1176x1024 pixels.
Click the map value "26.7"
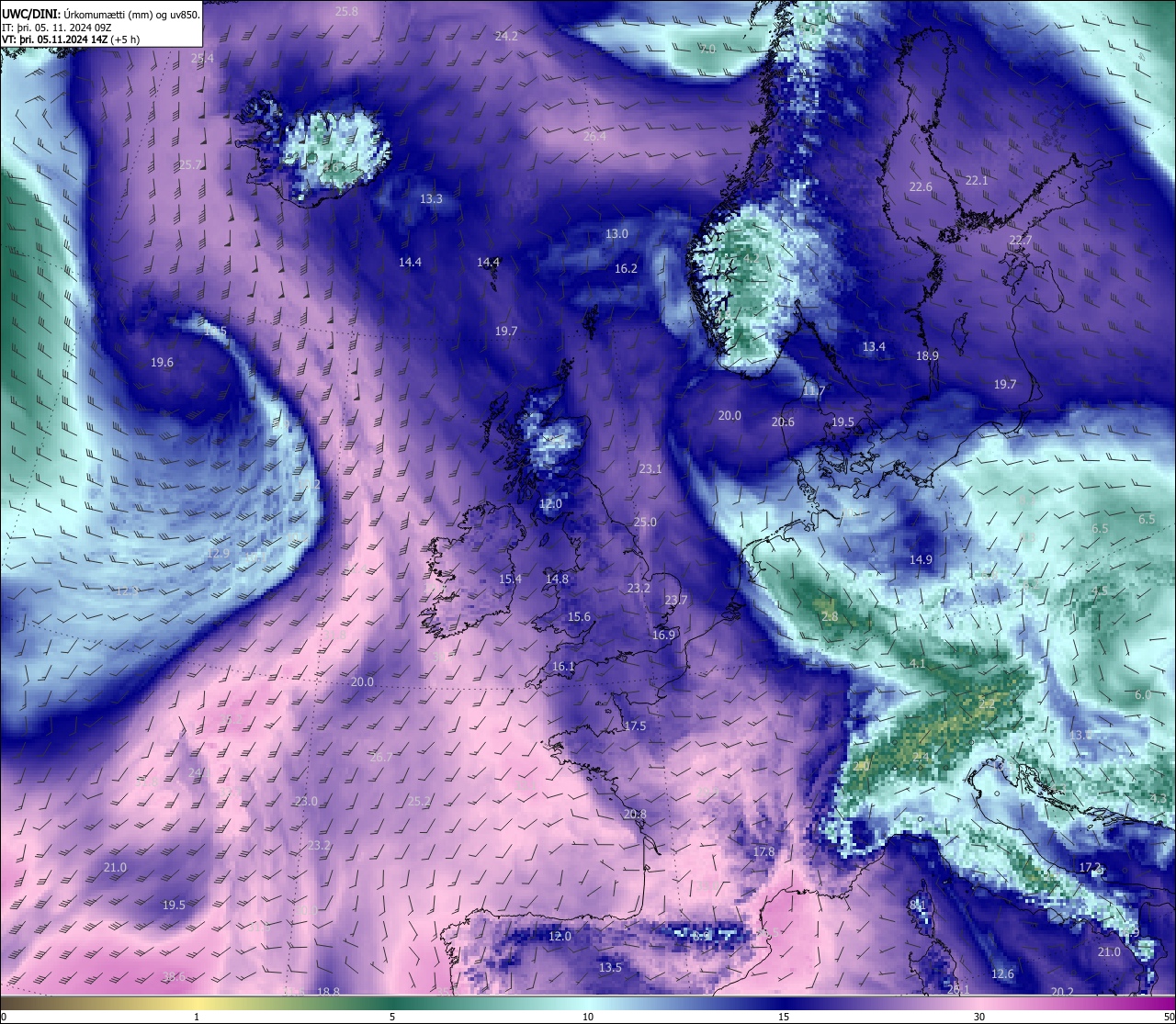380,757
